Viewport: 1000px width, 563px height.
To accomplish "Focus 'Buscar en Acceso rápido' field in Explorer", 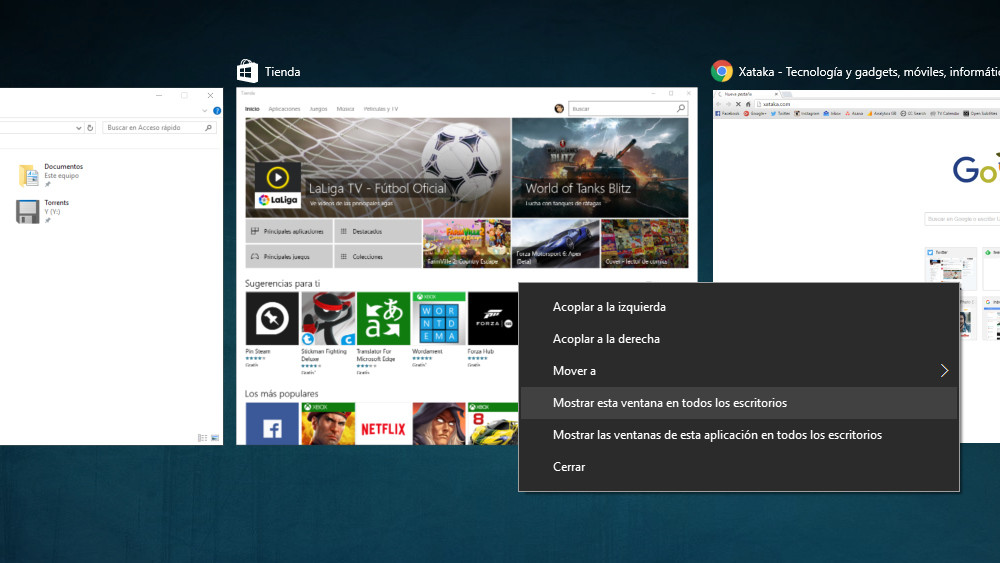I will 159,128.
